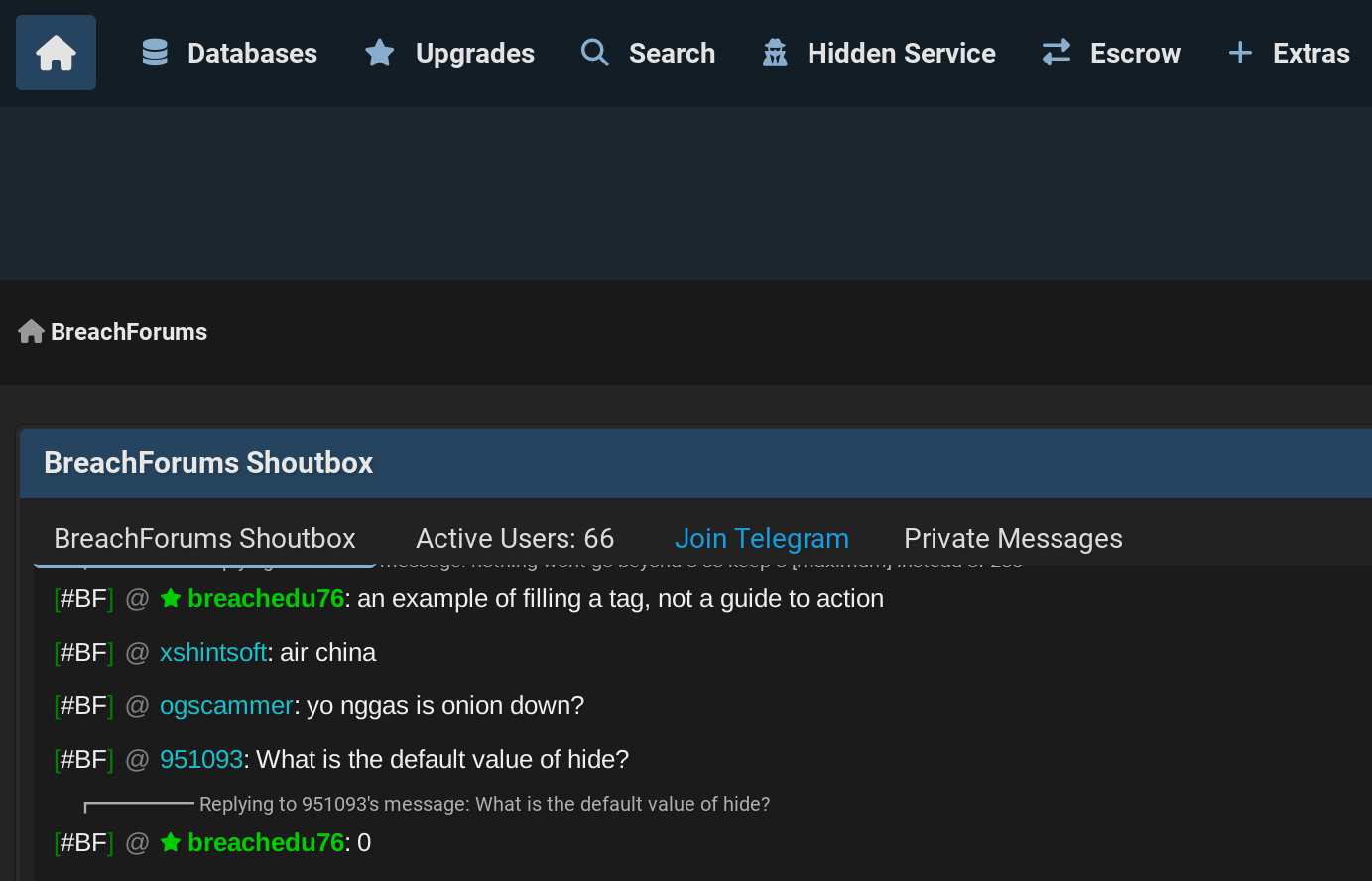
Task: Click the message 'yo nggas is onion down?'
Action: 445,705
